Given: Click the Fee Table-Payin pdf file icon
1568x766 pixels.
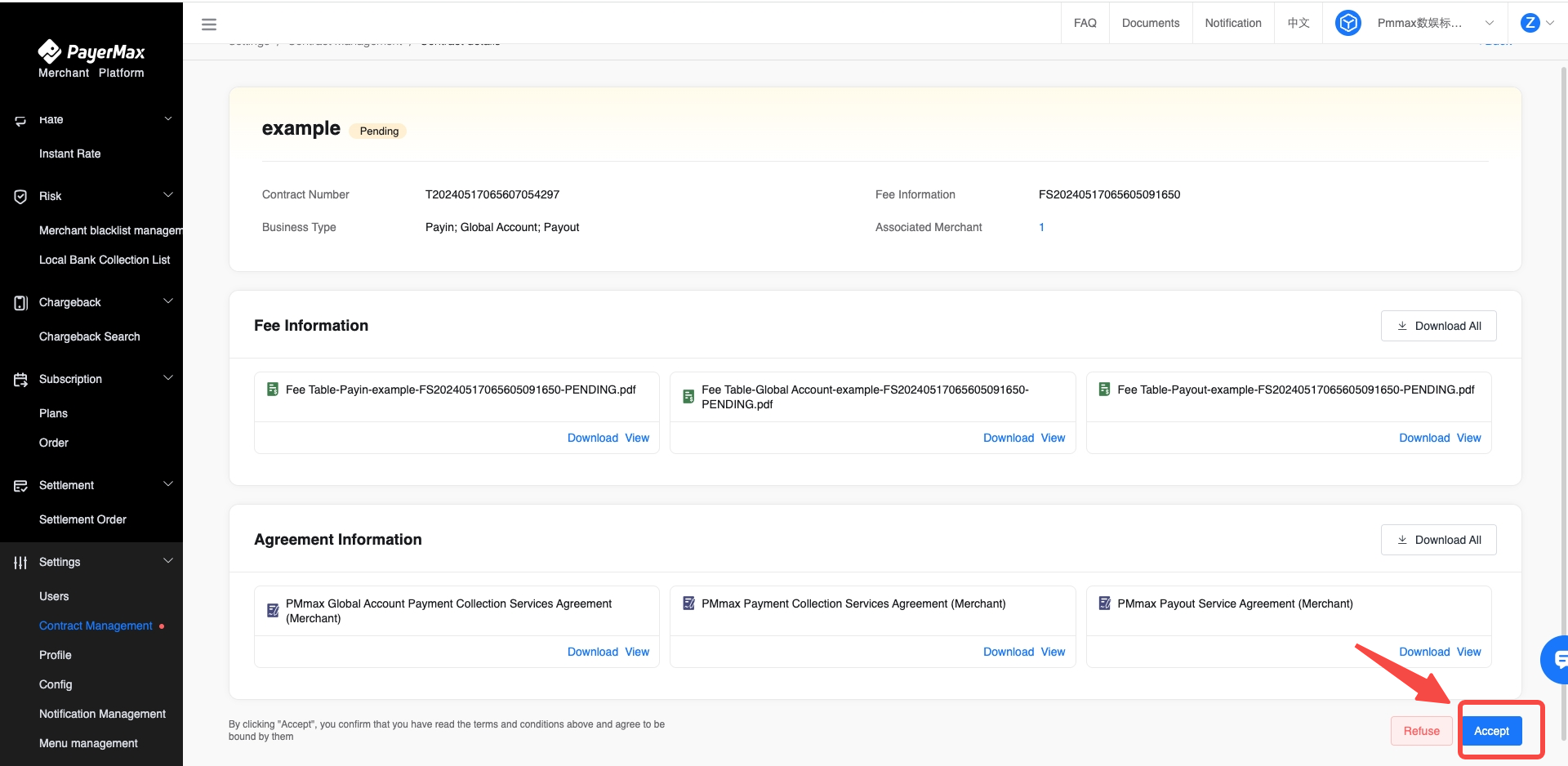Looking at the screenshot, I should pyautogui.click(x=273, y=390).
